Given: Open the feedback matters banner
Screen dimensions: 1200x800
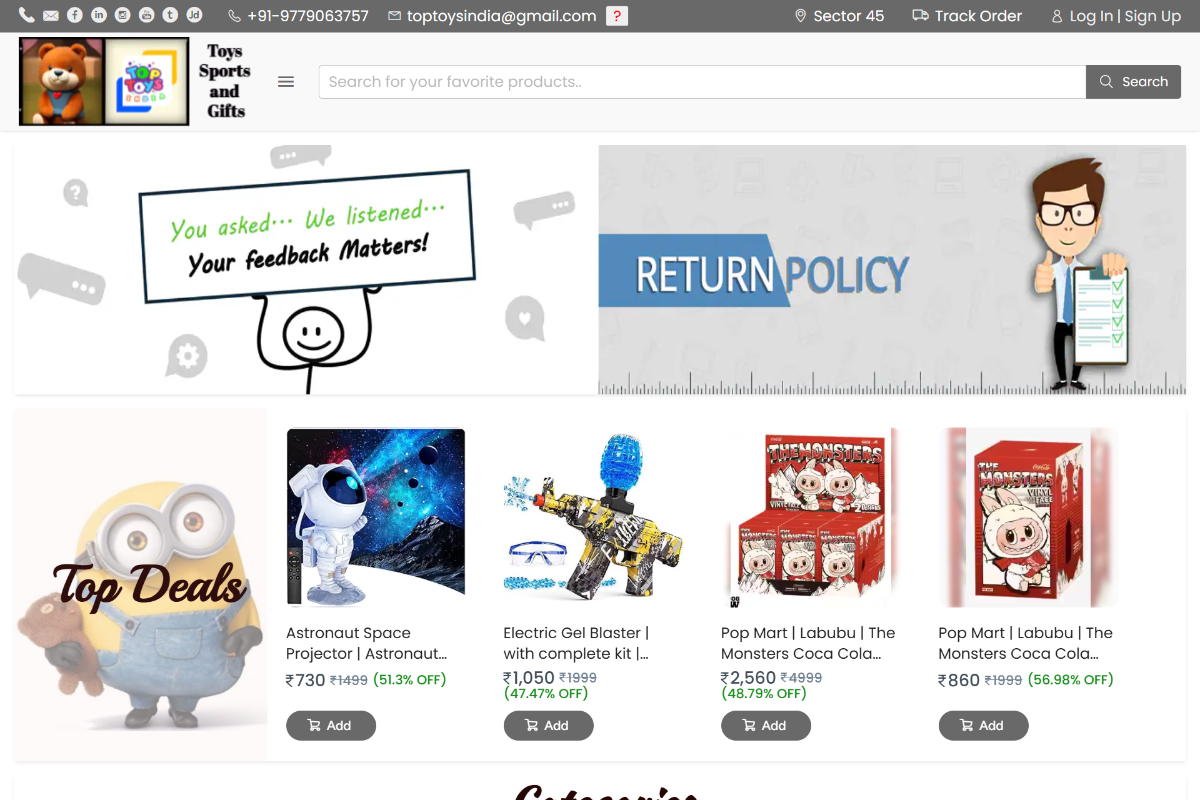Looking at the screenshot, I should (306, 270).
